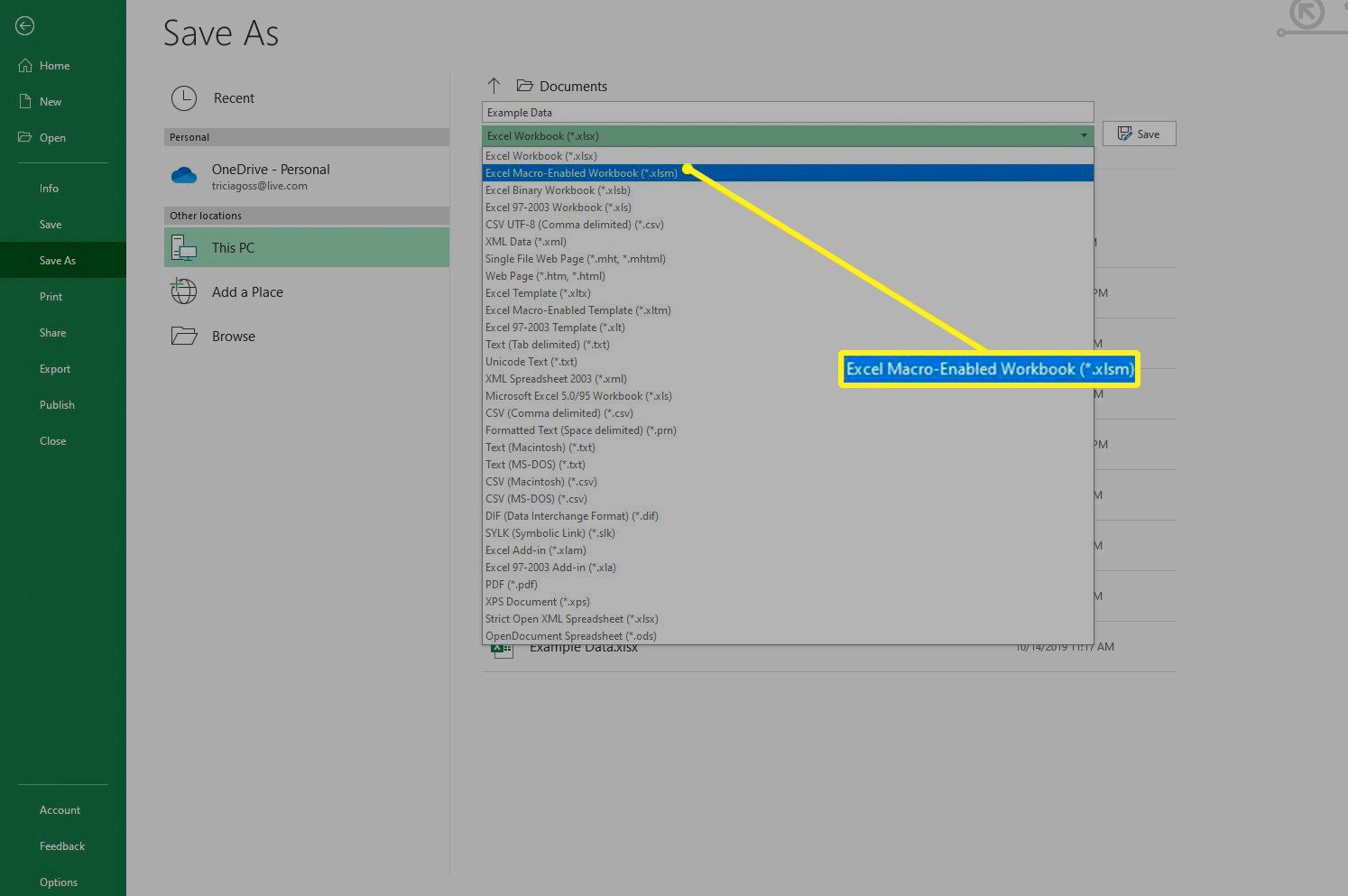Image resolution: width=1348 pixels, height=896 pixels.
Task: Select Excel Template (*.xltx)
Action: (788, 293)
